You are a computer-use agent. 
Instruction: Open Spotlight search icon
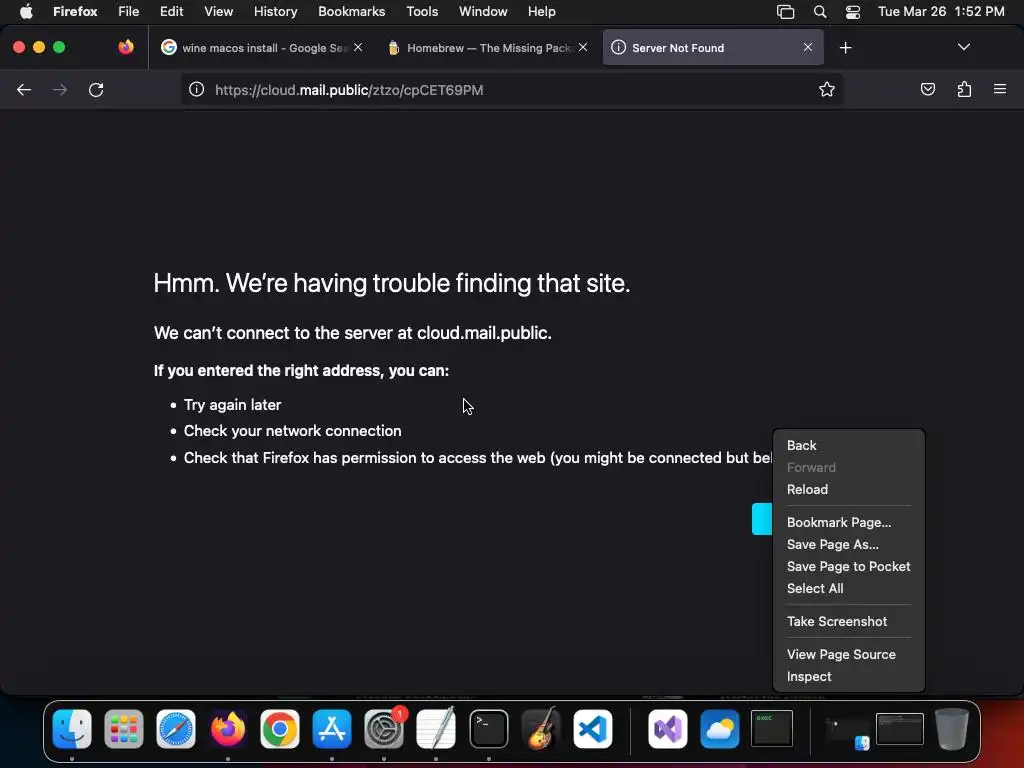coord(820,12)
